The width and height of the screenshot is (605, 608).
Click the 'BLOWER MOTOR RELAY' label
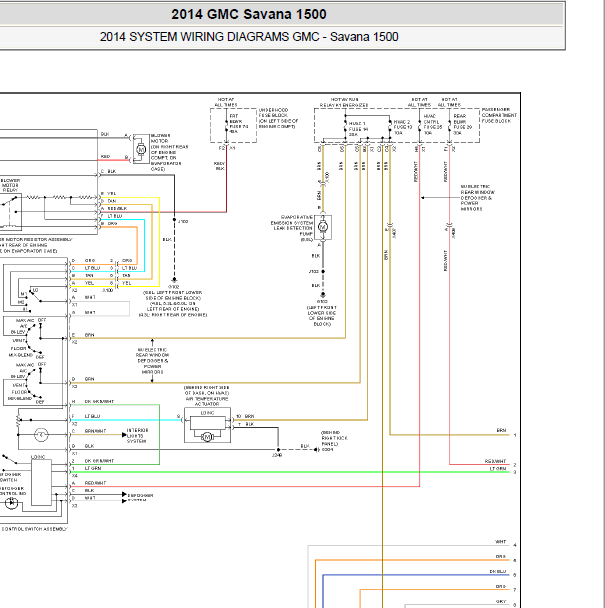[x=10, y=185]
